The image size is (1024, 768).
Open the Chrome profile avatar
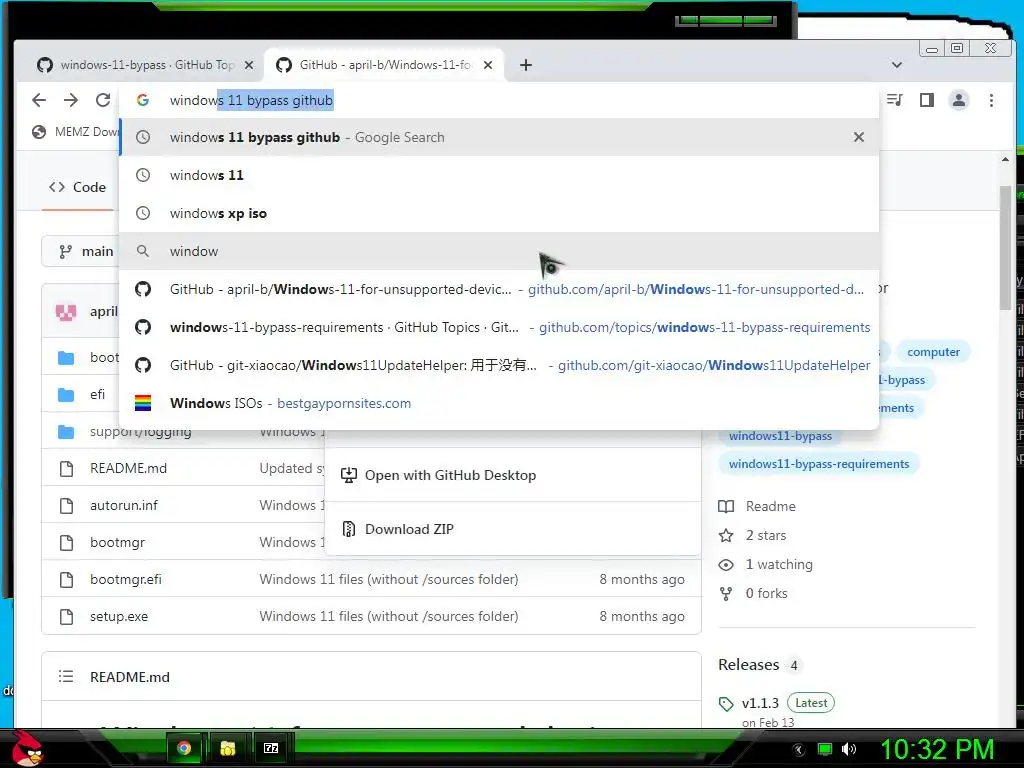coord(959,100)
